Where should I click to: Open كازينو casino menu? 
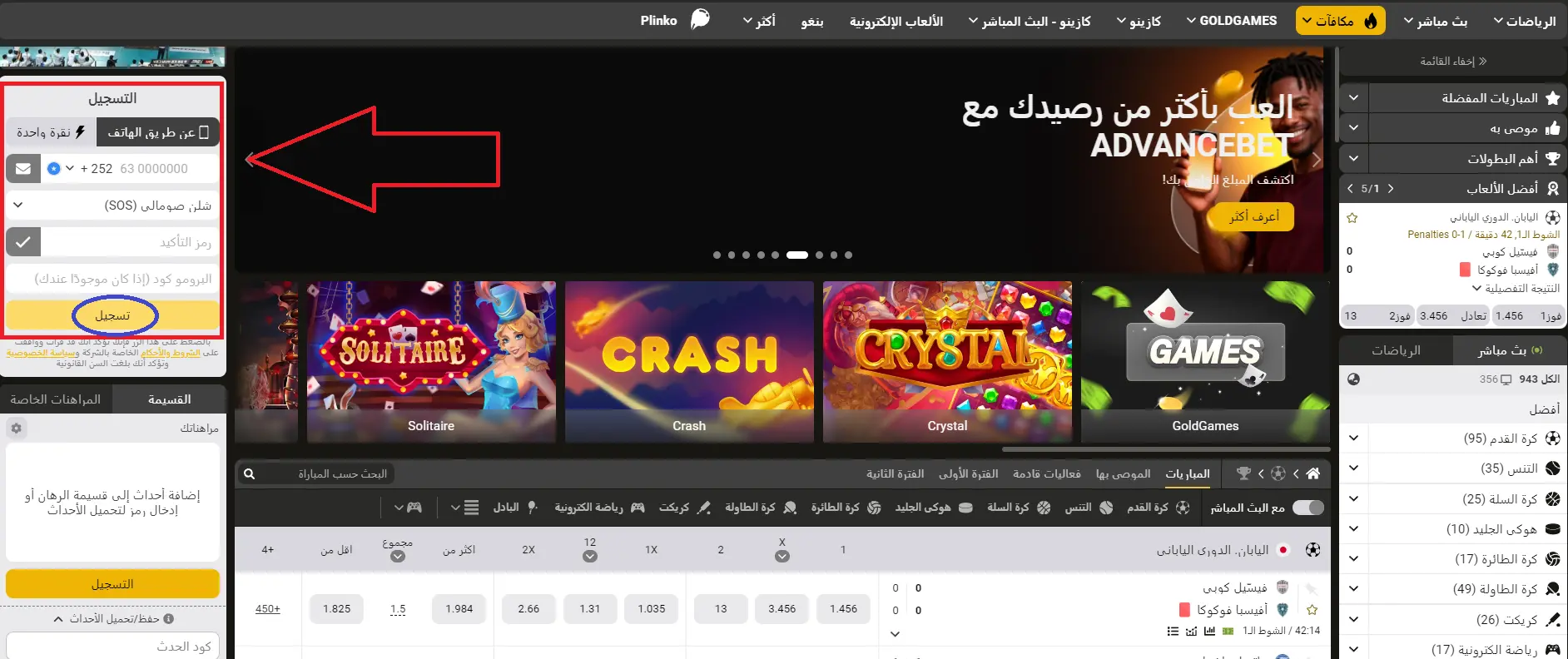(x=1139, y=21)
